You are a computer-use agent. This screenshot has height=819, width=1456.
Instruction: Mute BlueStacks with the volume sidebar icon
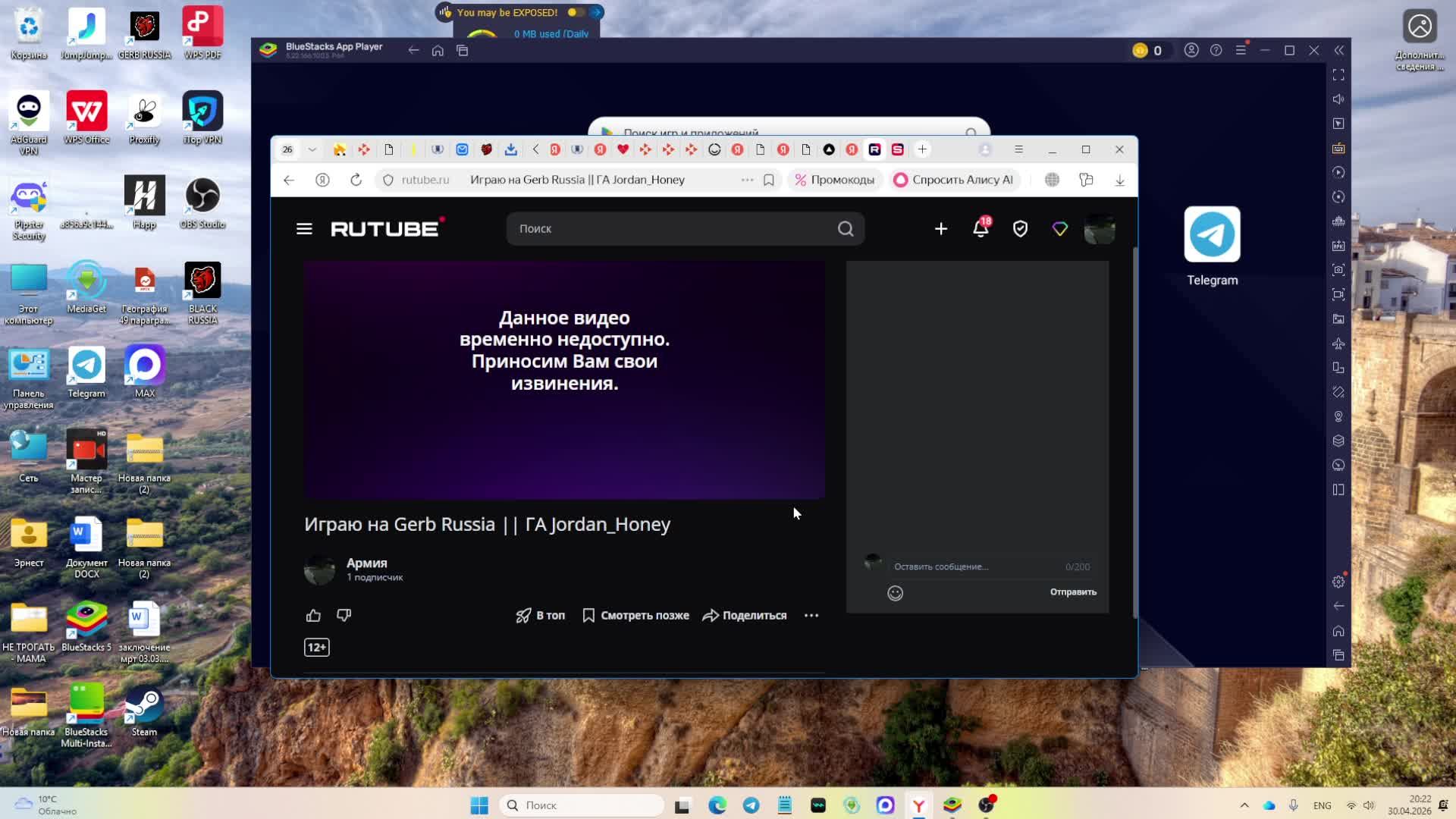(x=1338, y=99)
